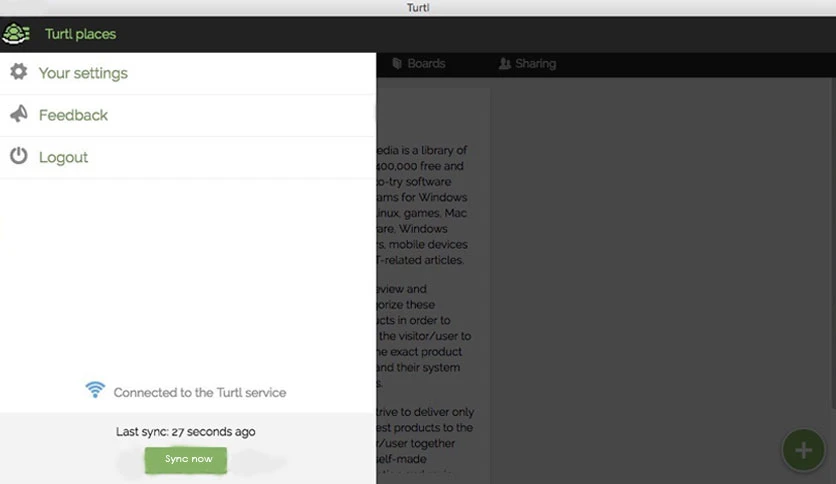Image resolution: width=836 pixels, height=484 pixels.
Task: Click the Sync now button
Action: tap(186, 460)
